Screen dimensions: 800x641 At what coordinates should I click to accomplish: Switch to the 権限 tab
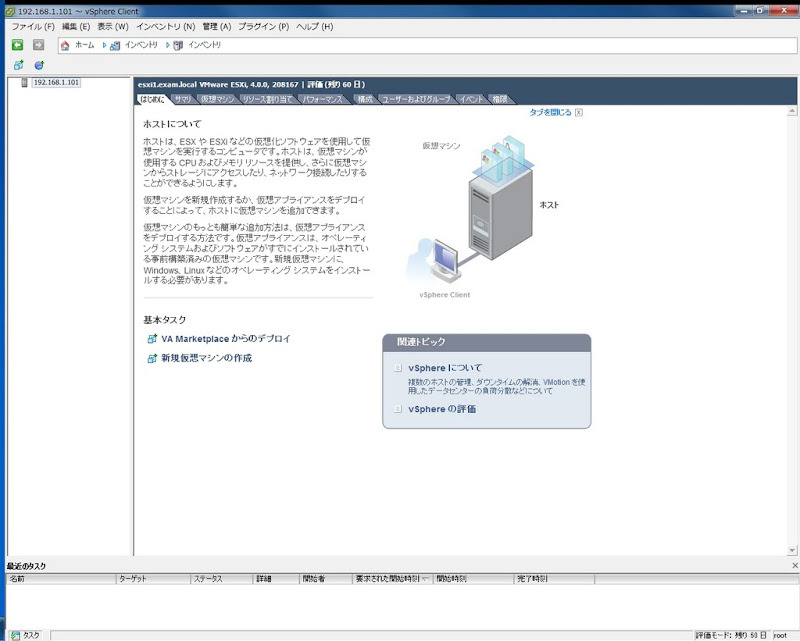(500, 99)
